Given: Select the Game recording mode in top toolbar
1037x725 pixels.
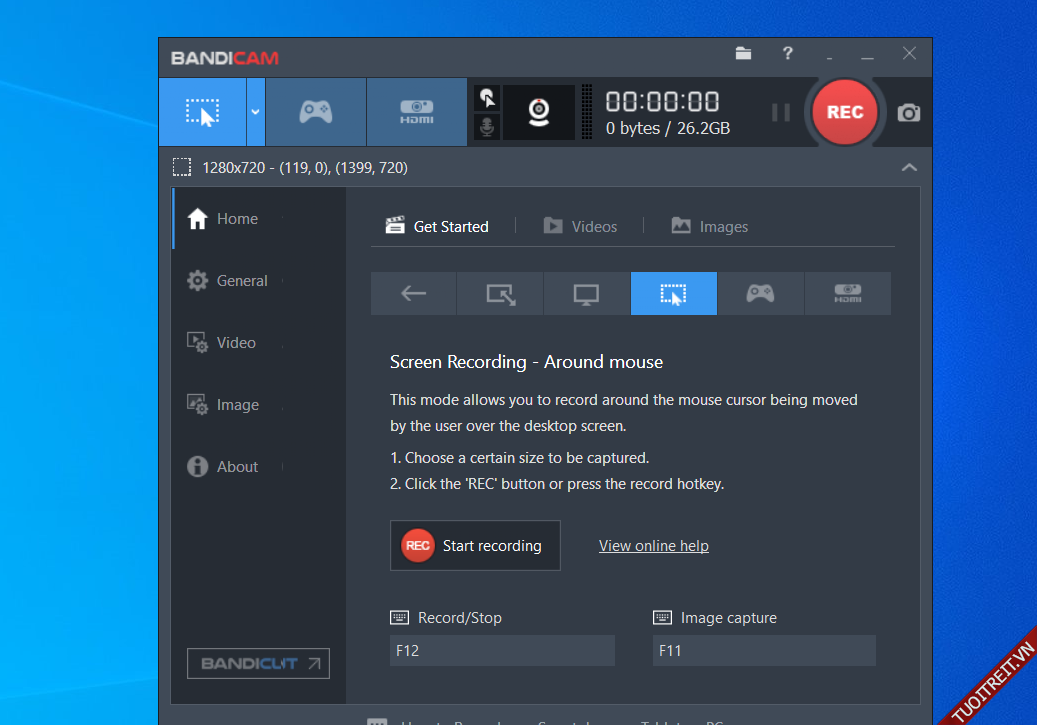Looking at the screenshot, I should coord(315,112).
